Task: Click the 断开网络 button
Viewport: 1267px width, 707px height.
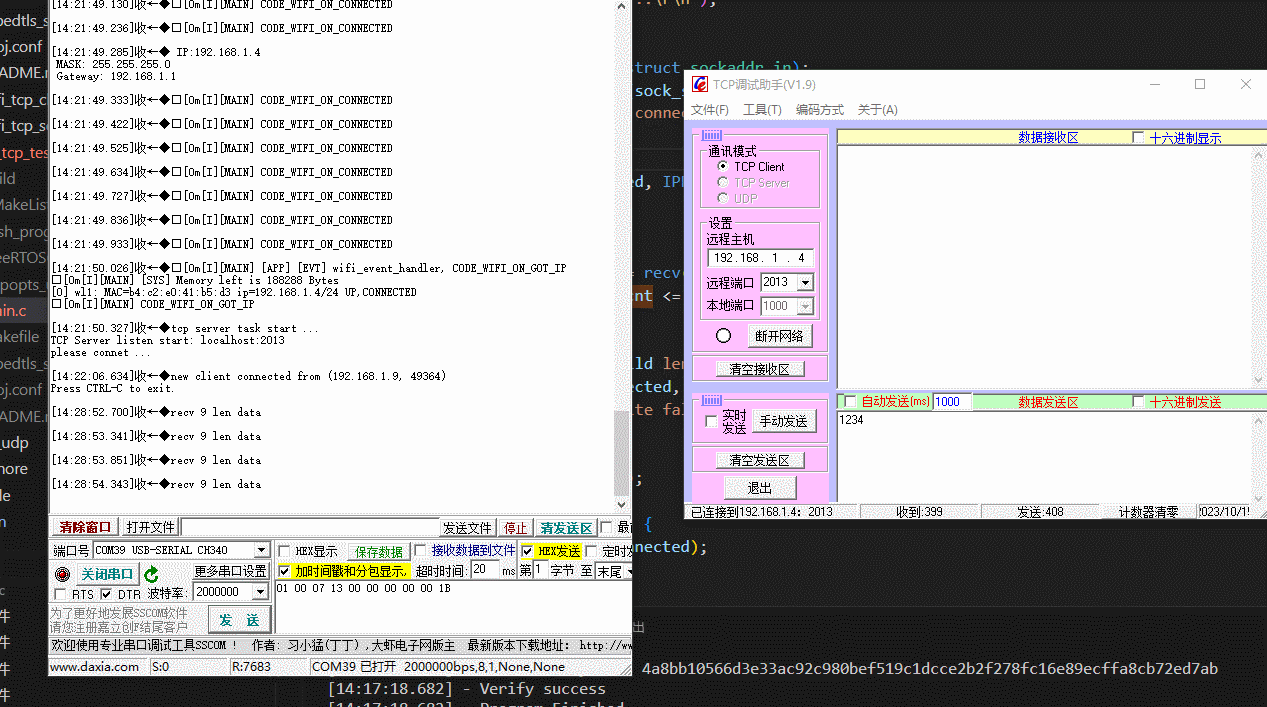Action: [778, 336]
